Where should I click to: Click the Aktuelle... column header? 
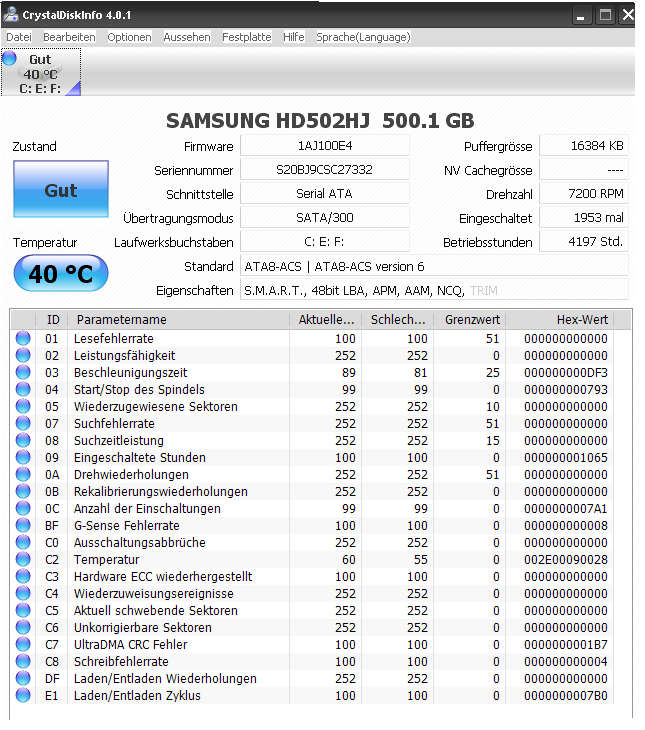pyautogui.click(x=326, y=319)
